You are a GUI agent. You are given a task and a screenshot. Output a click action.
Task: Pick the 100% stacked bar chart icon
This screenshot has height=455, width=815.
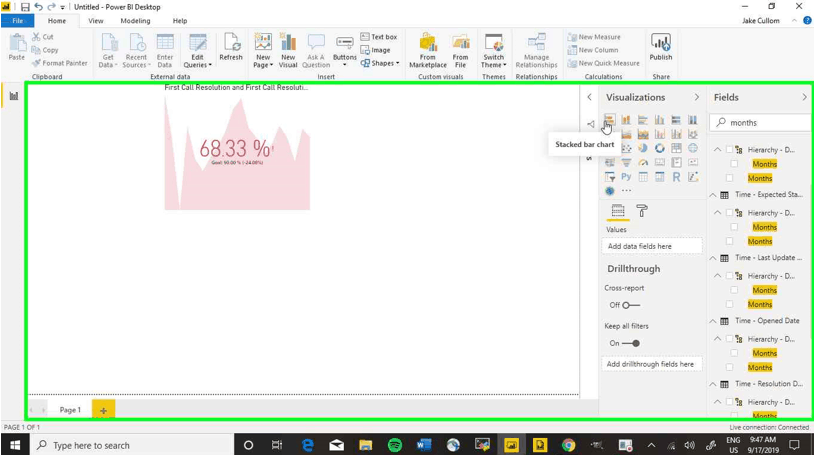pos(676,120)
